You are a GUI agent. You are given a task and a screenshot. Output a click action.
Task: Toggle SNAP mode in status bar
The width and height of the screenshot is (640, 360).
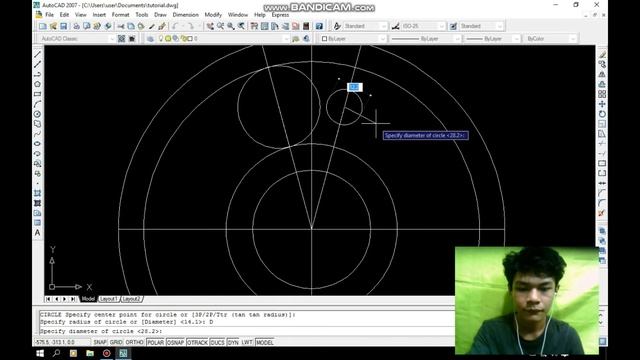[100, 342]
